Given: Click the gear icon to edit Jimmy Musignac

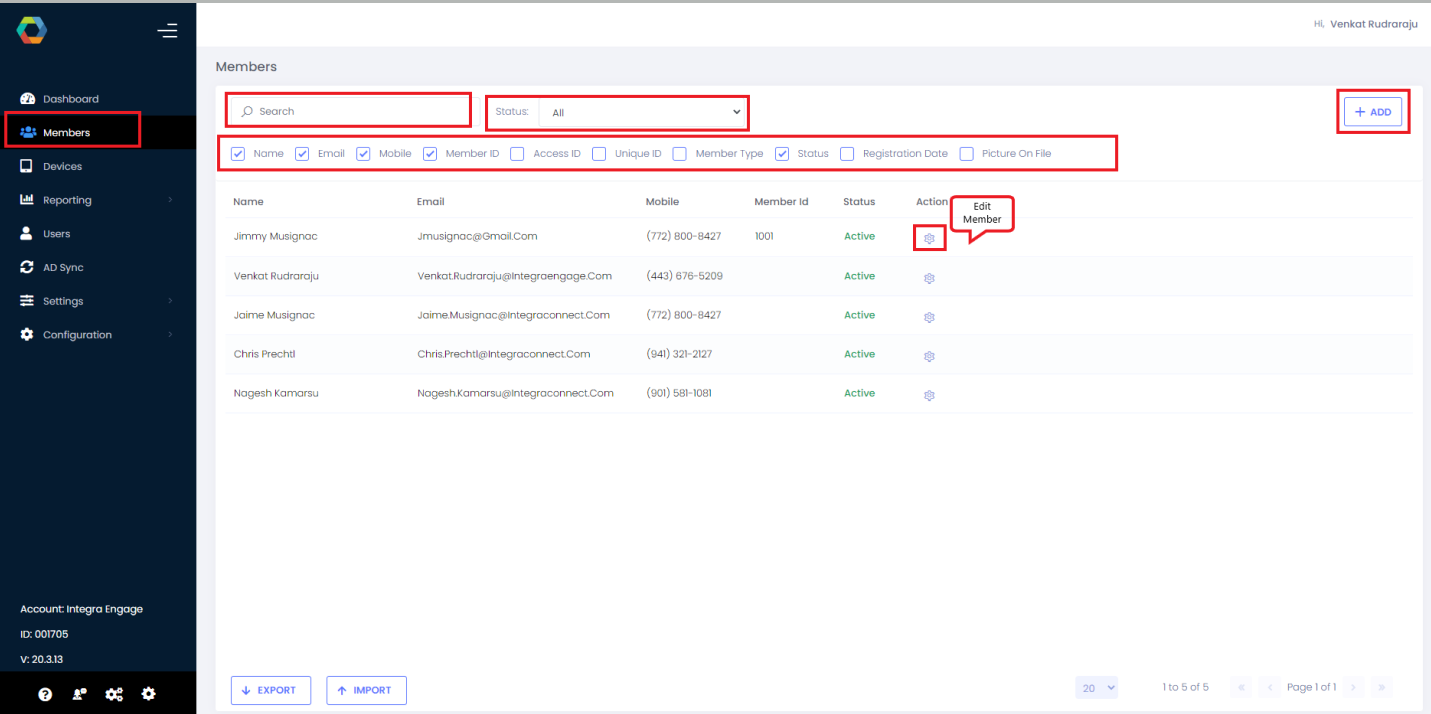Looking at the screenshot, I should click(929, 238).
